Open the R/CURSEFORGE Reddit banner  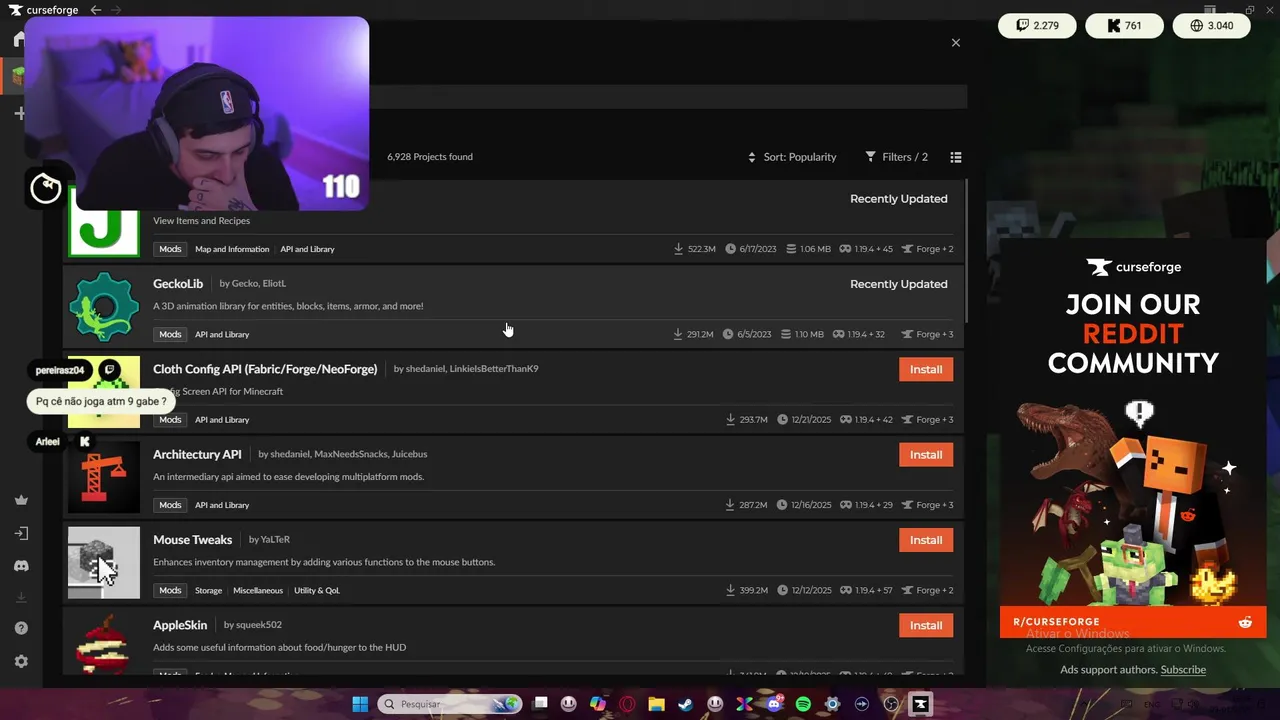pyautogui.click(x=1133, y=622)
